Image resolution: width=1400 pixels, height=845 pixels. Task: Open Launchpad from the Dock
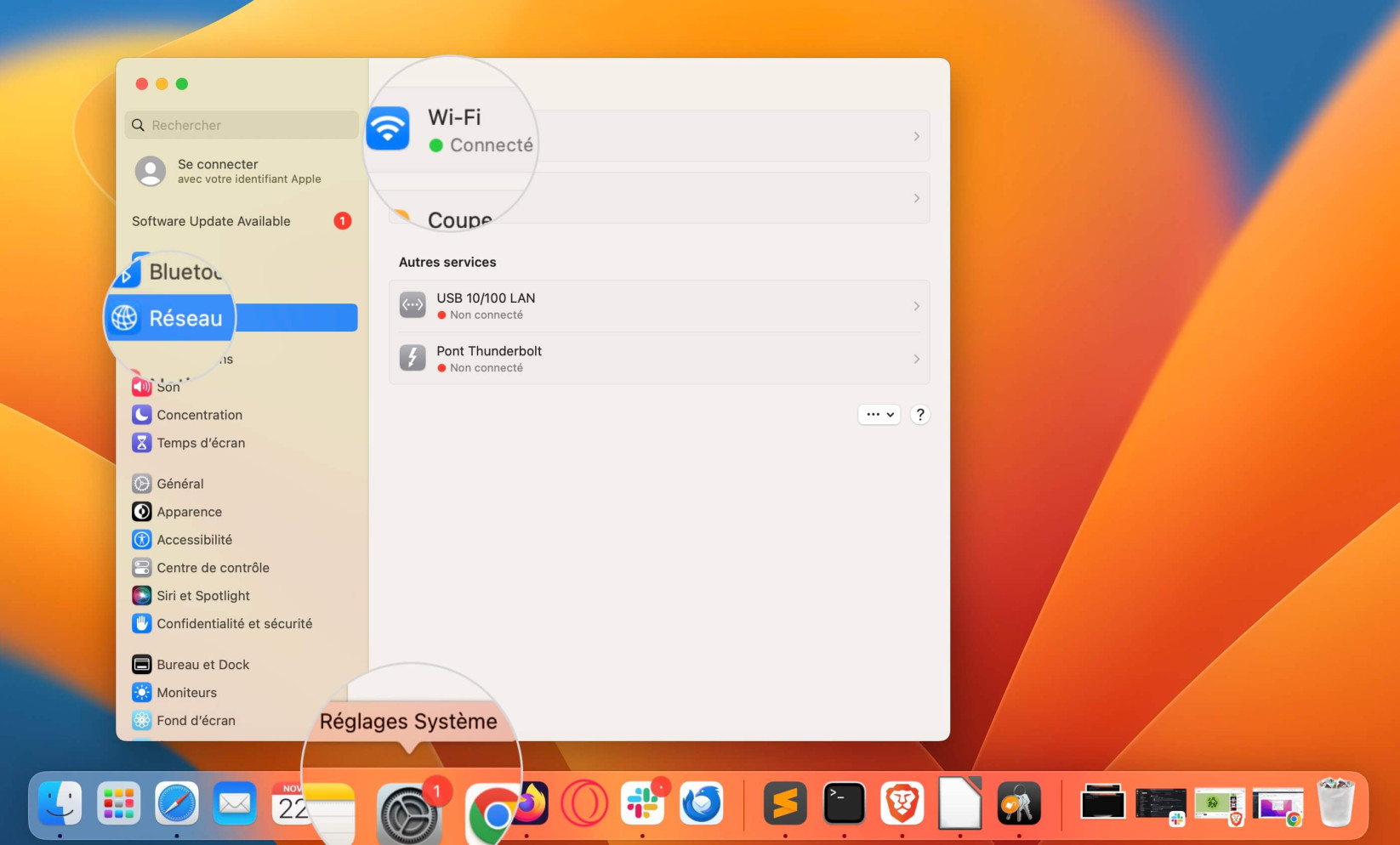[118, 803]
